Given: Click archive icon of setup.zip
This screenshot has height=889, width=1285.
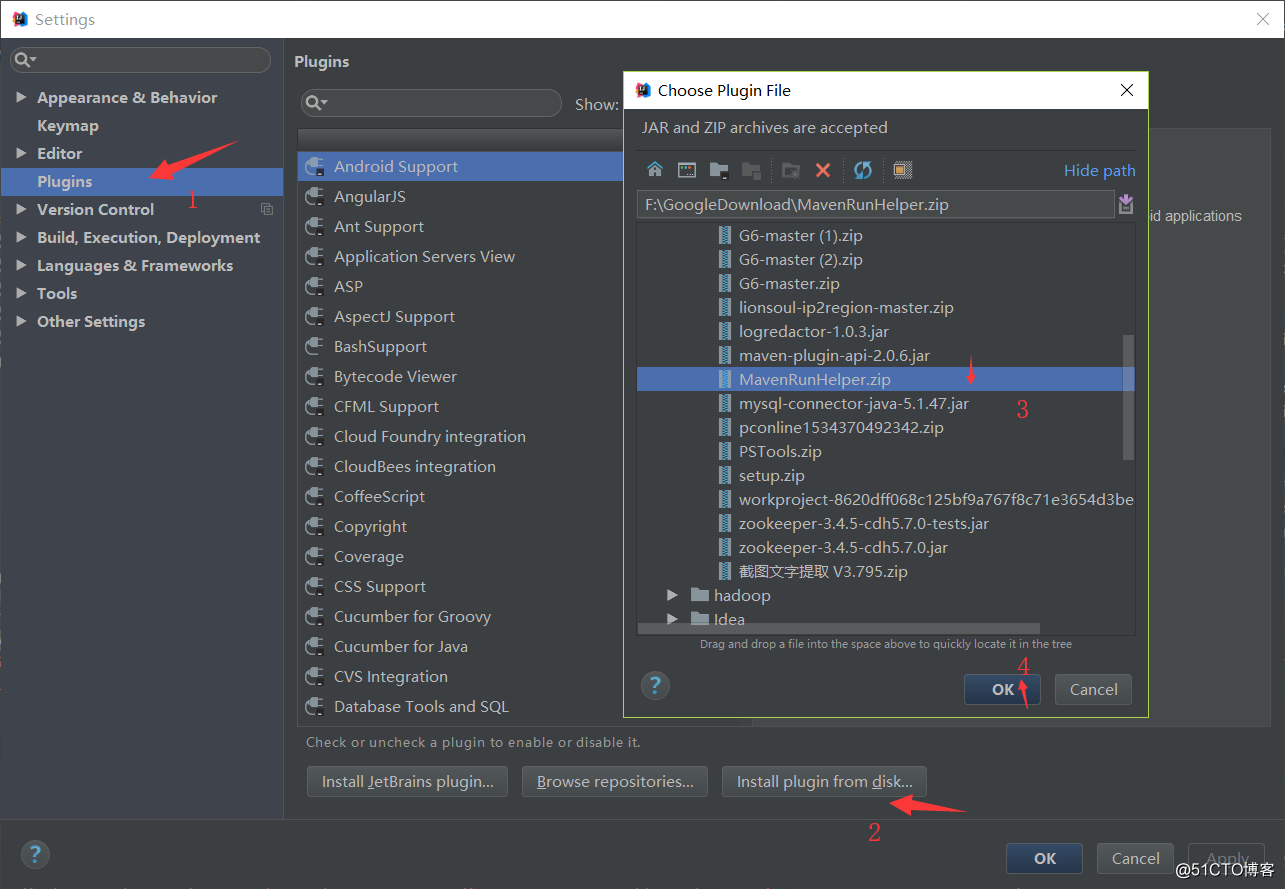Looking at the screenshot, I should pyautogui.click(x=726, y=475).
